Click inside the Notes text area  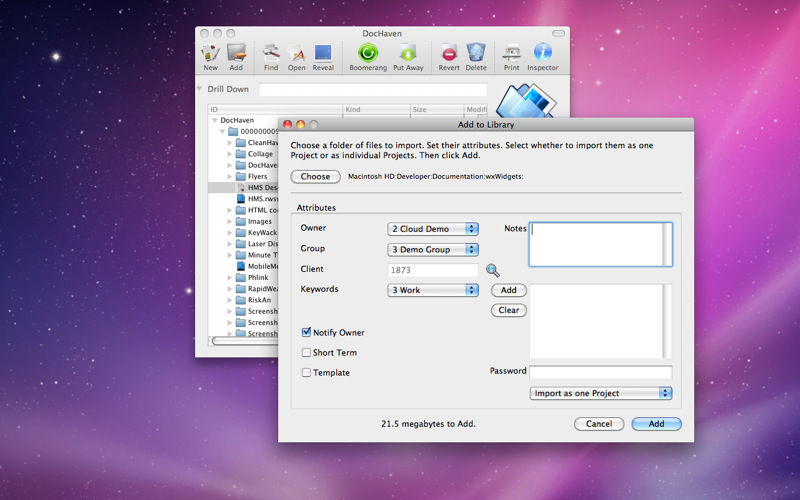pos(596,244)
